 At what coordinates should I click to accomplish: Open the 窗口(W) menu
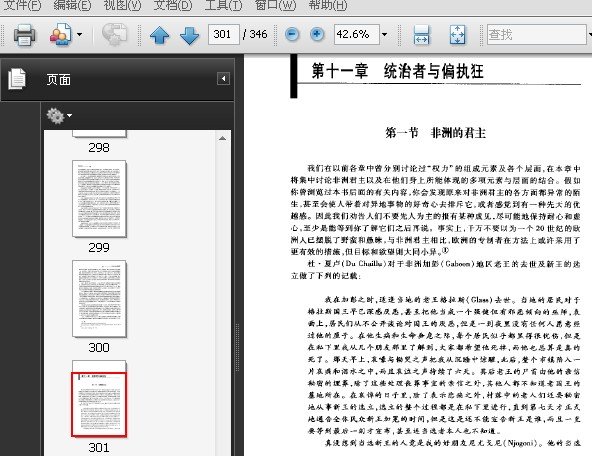click(x=275, y=5)
